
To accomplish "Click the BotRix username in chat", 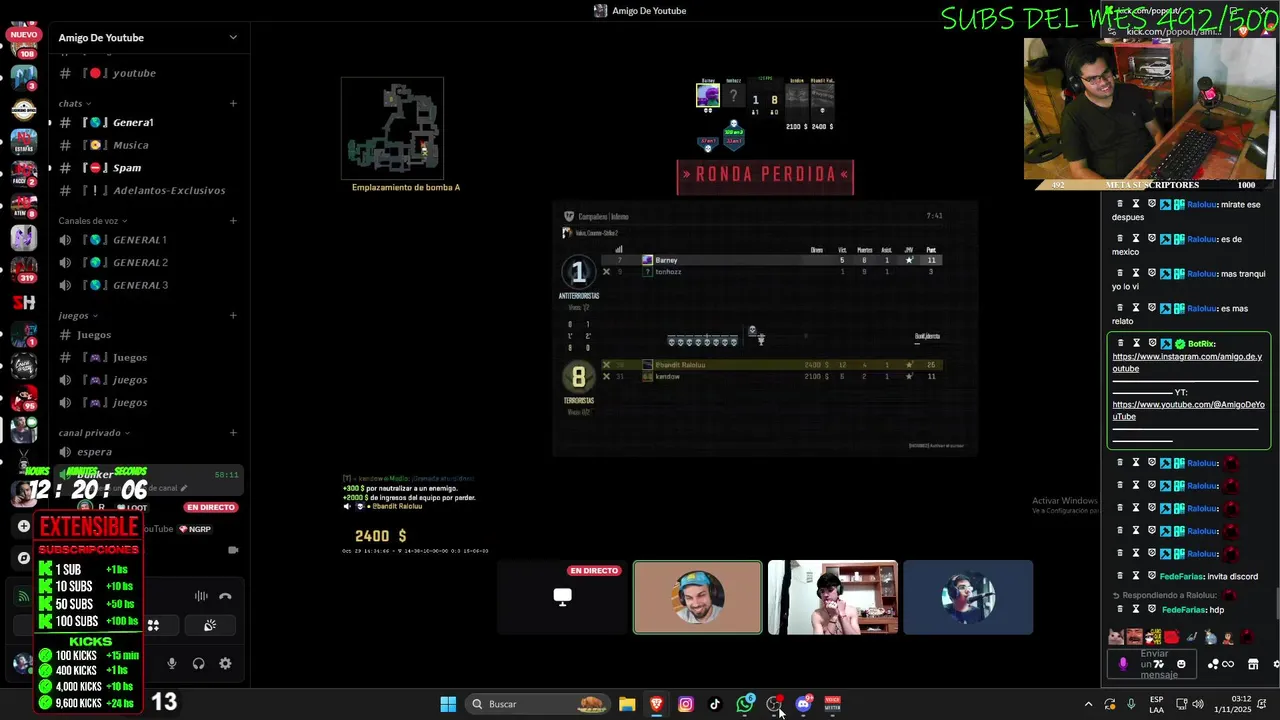I will [x=1201, y=343].
